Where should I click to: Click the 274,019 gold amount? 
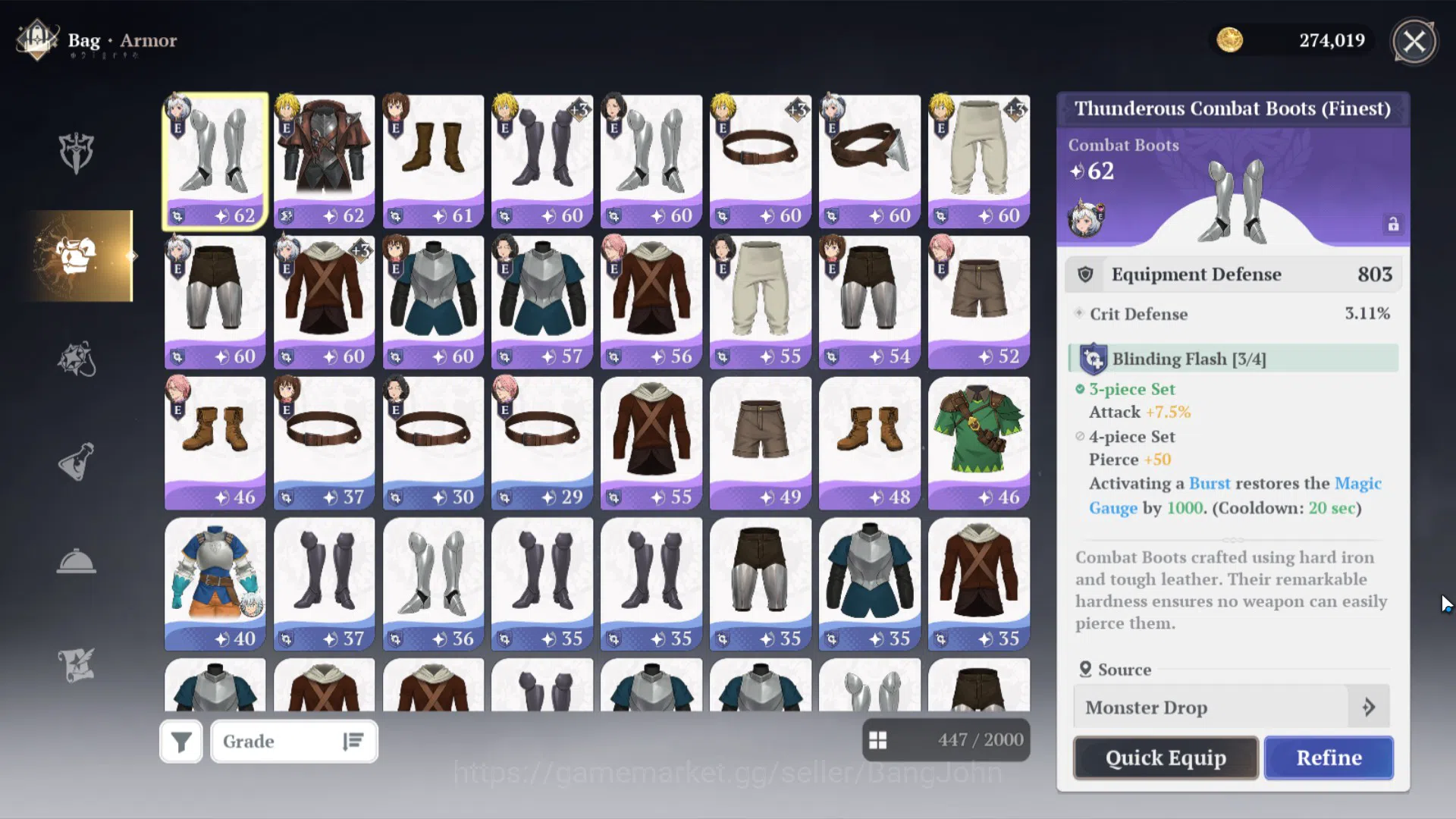pyautogui.click(x=1332, y=40)
